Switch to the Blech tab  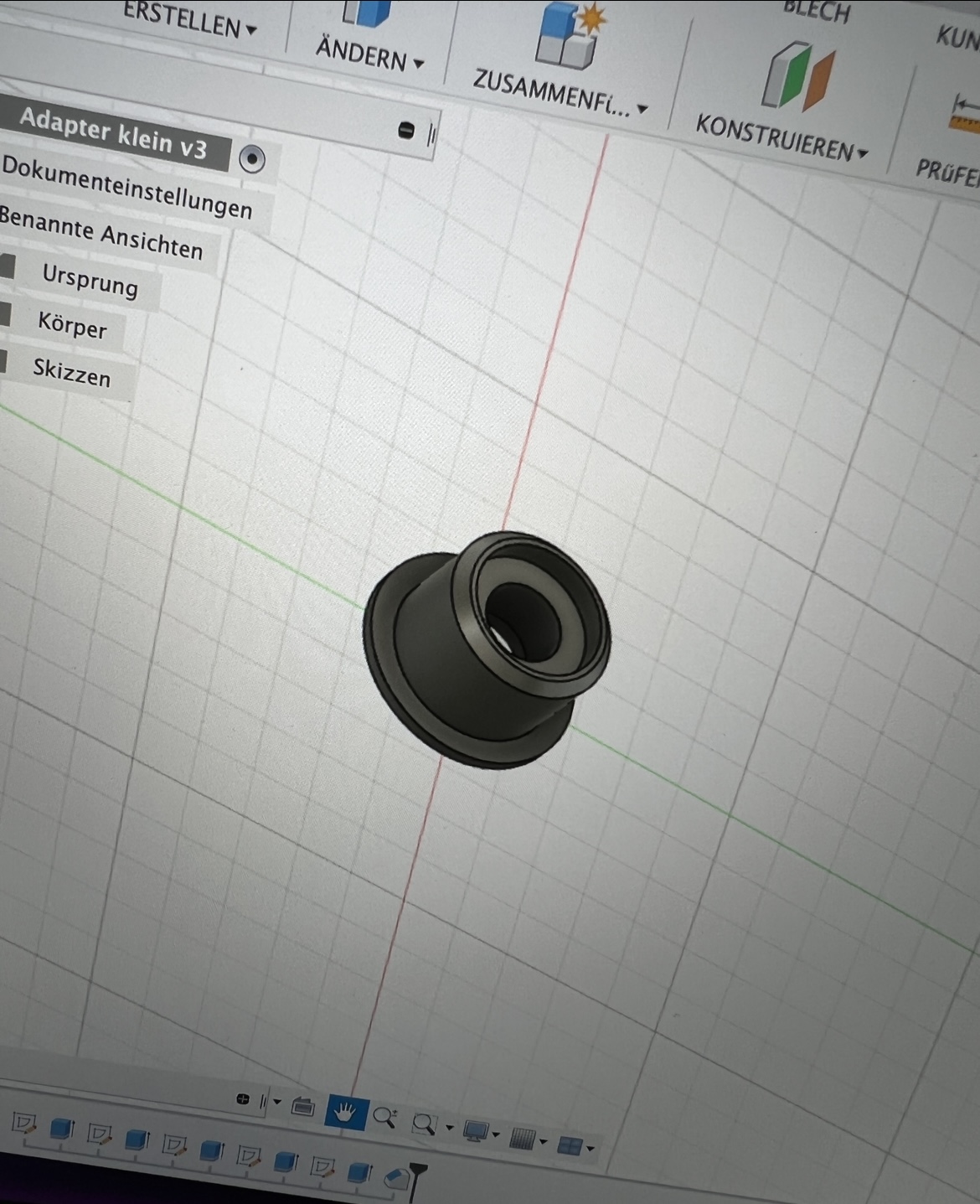click(817, 12)
